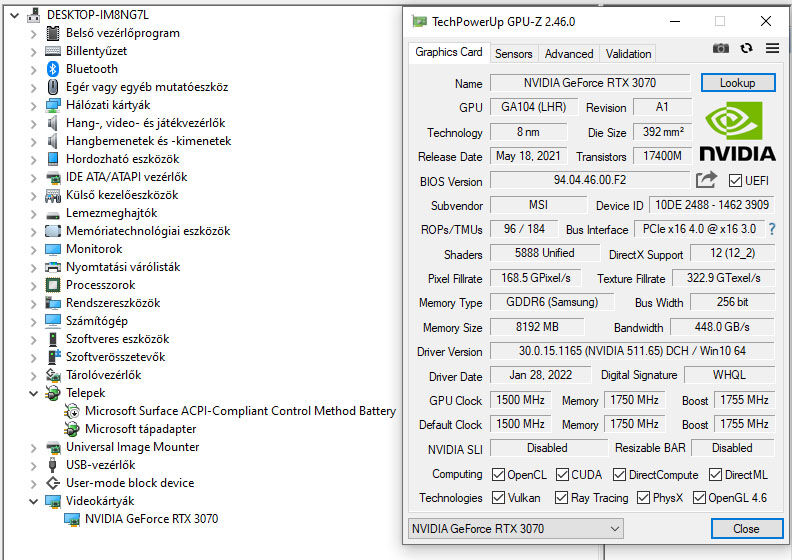Switch to the Advanced tab
792x560 pixels.
pyautogui.click(x=569, y=54)
